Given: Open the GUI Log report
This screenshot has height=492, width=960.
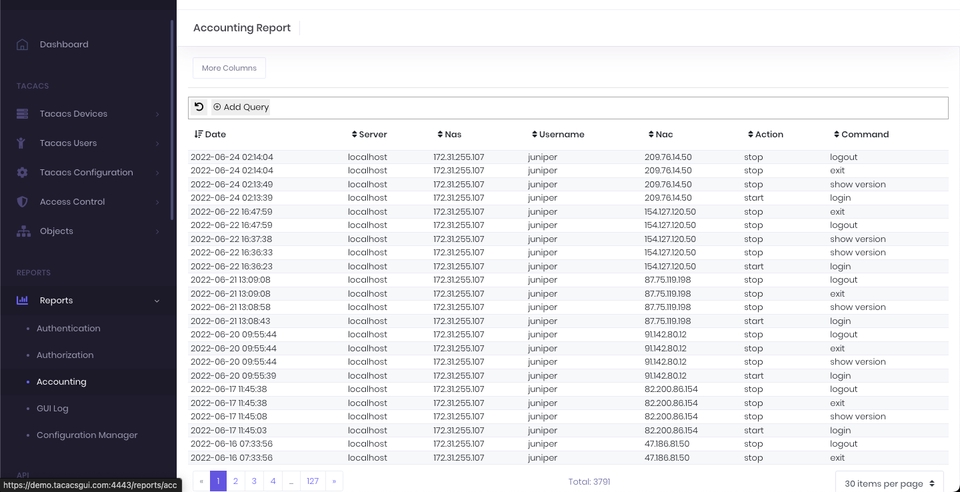Looking at the screenshot, I should point(52,409).
